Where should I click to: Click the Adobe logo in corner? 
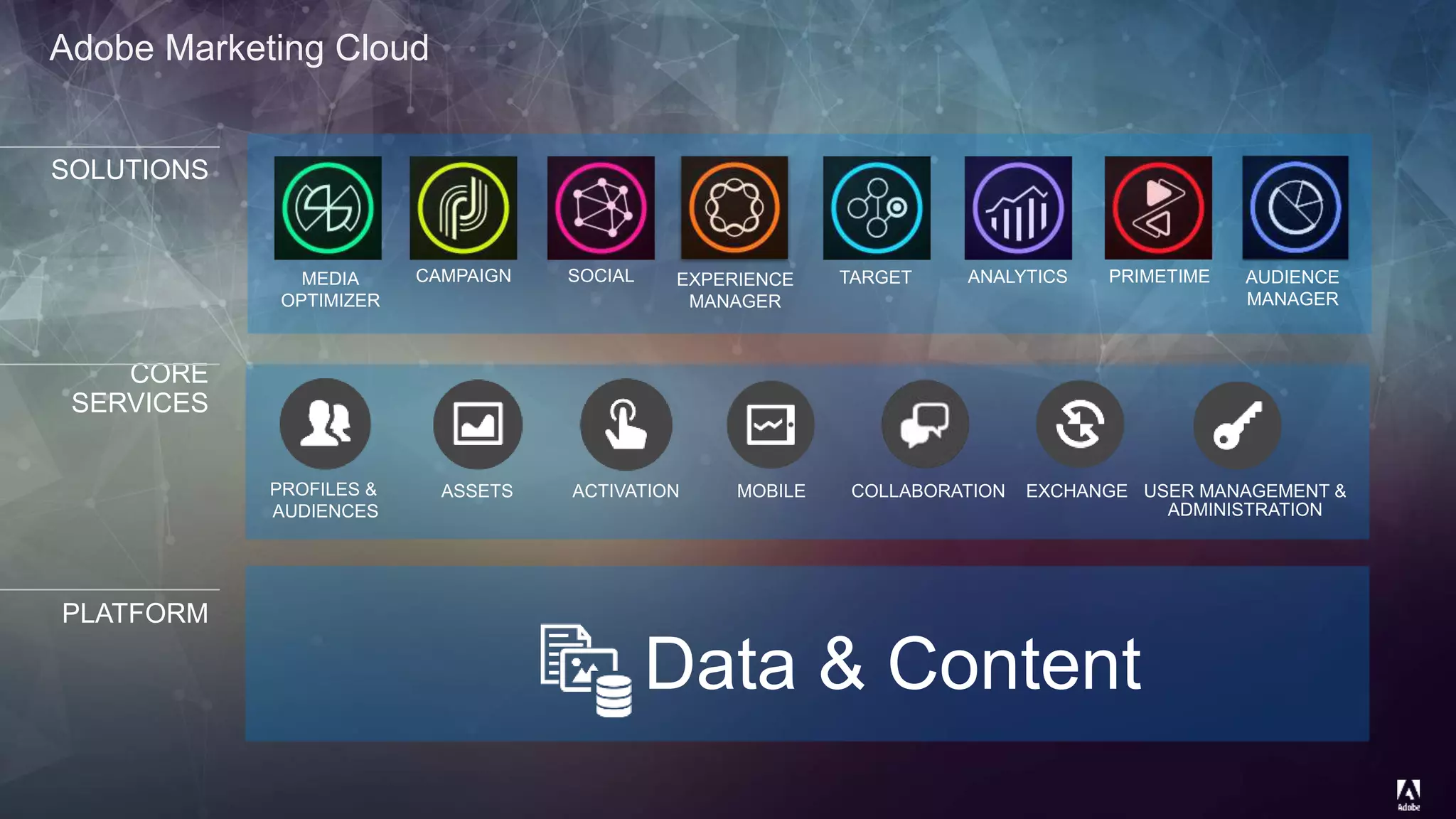click(x=1408, y=795)
